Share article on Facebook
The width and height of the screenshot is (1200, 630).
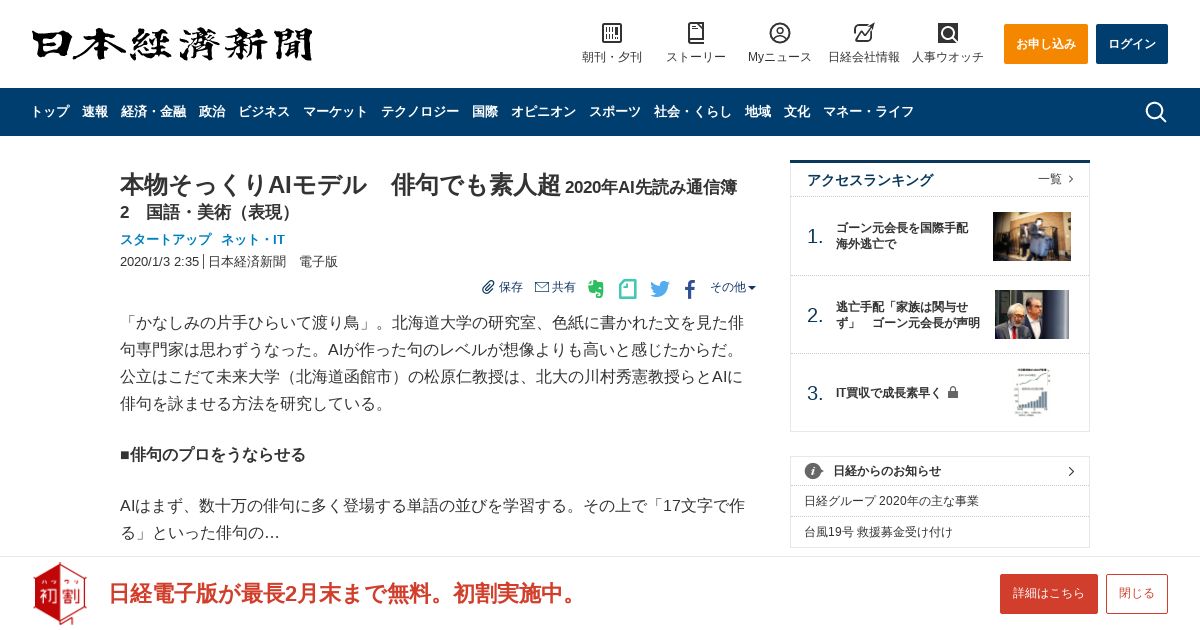tap(690, 289)
